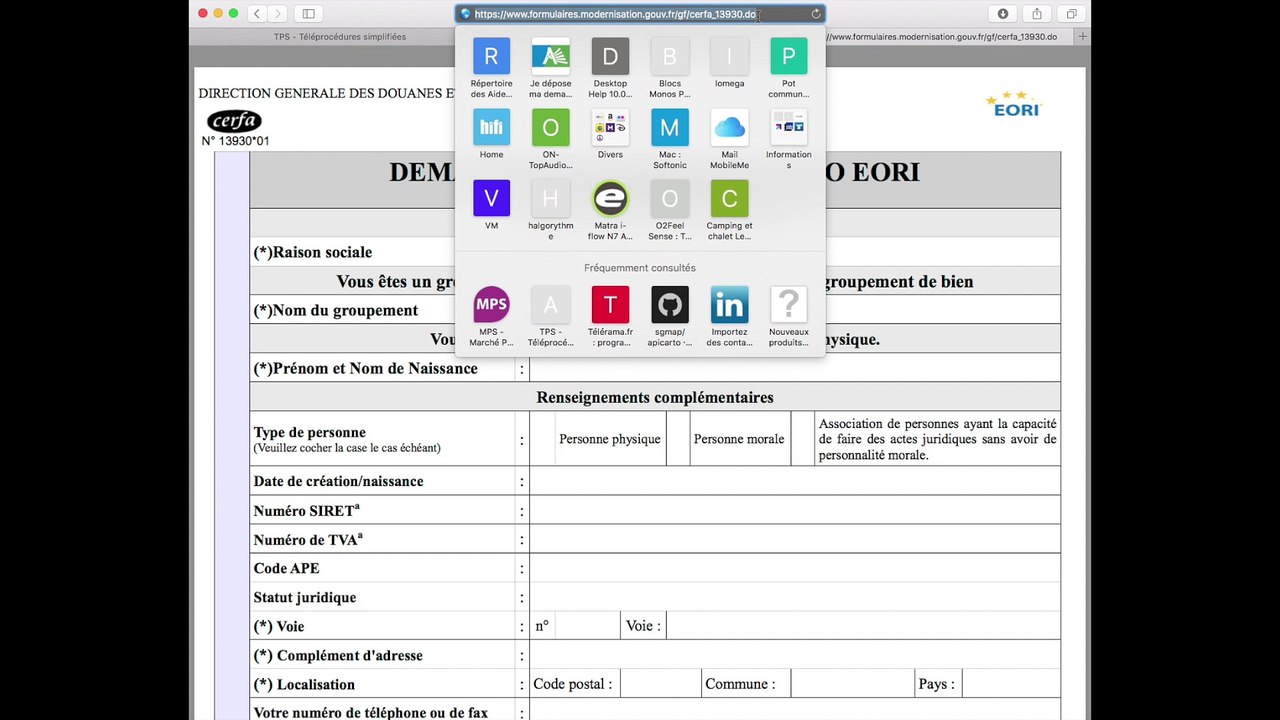Toggle the Safari sidebar
Image resolution: width=1280 pixels, height=720 pixels.
[308, 13]
